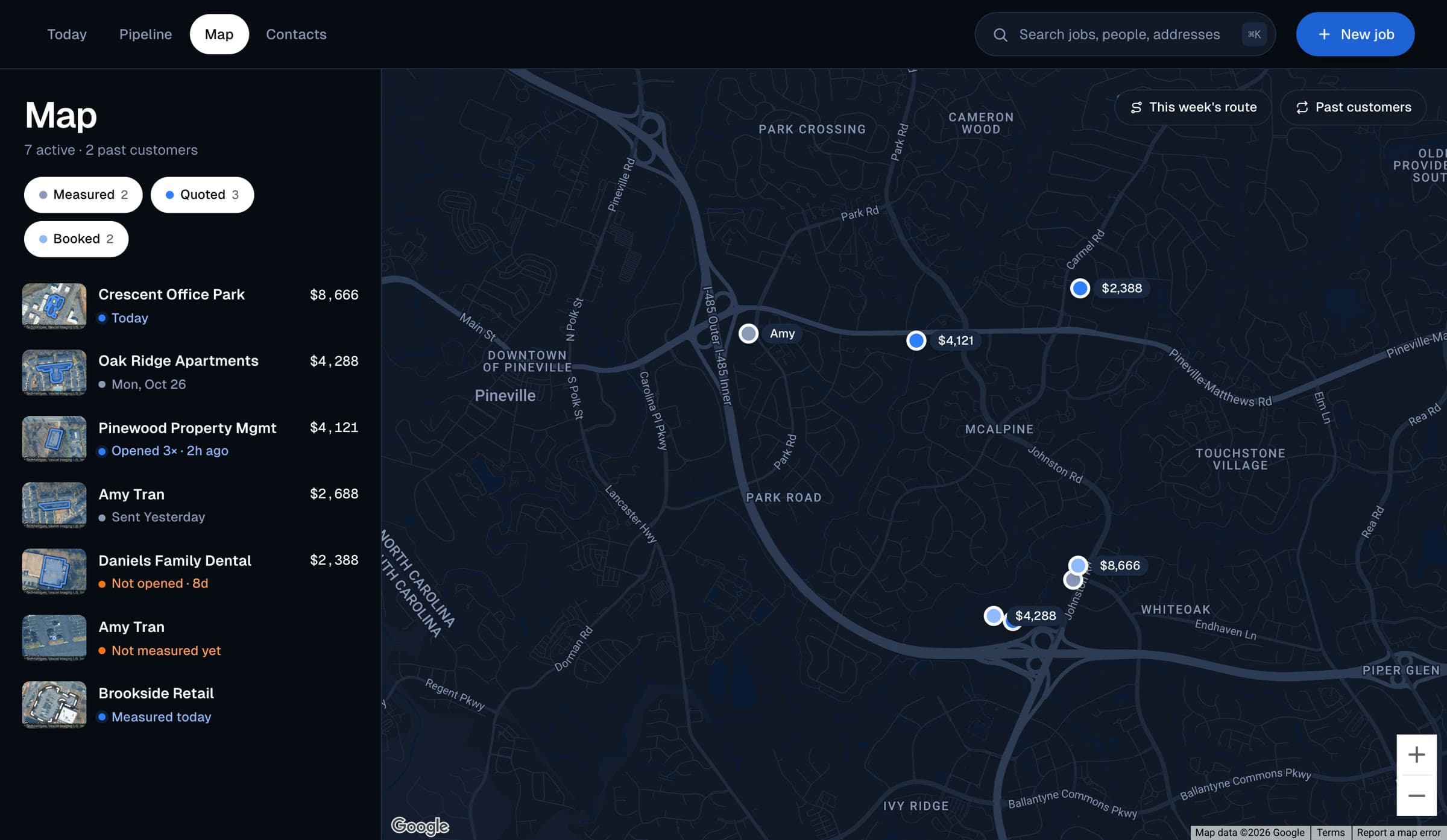
Task: Select Pinewood Property Mgmt job title
Action: tap(187, 427)
